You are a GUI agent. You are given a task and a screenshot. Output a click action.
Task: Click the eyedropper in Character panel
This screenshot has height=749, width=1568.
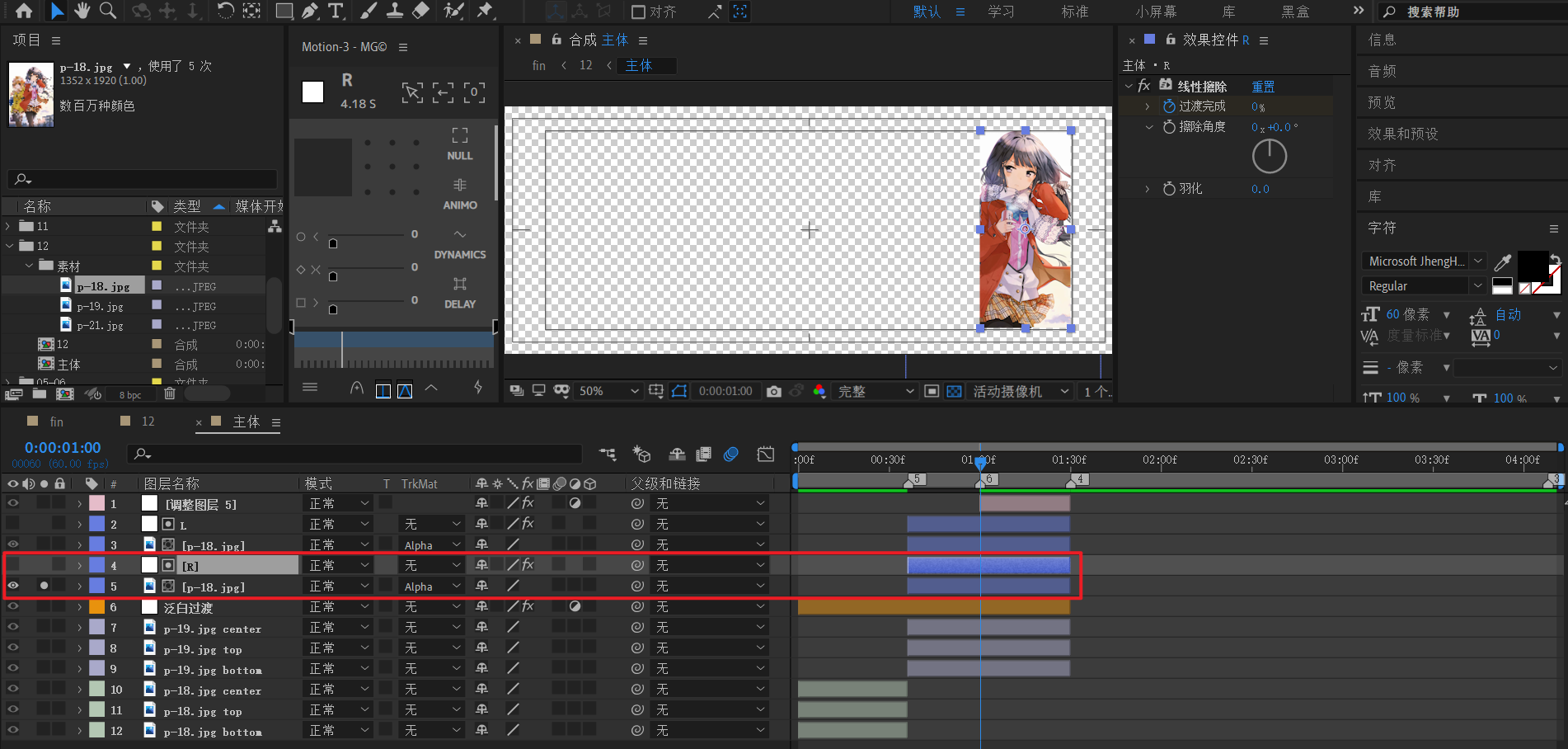1503,262
